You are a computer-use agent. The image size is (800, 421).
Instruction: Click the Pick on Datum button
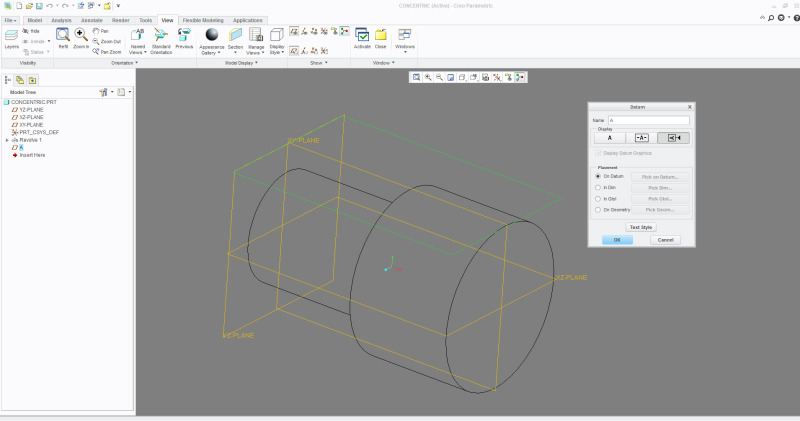[660, 177]
